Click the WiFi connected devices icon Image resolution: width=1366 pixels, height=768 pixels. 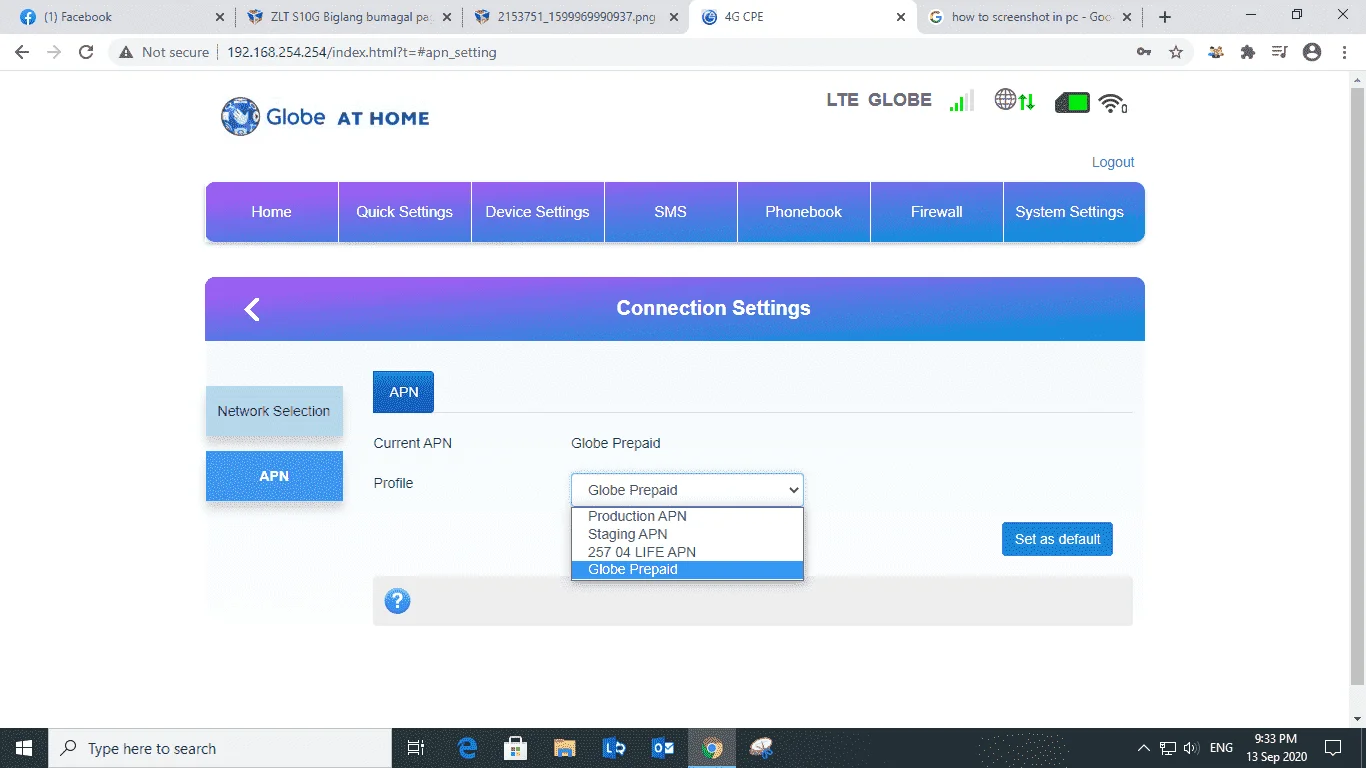[1112, 102]
